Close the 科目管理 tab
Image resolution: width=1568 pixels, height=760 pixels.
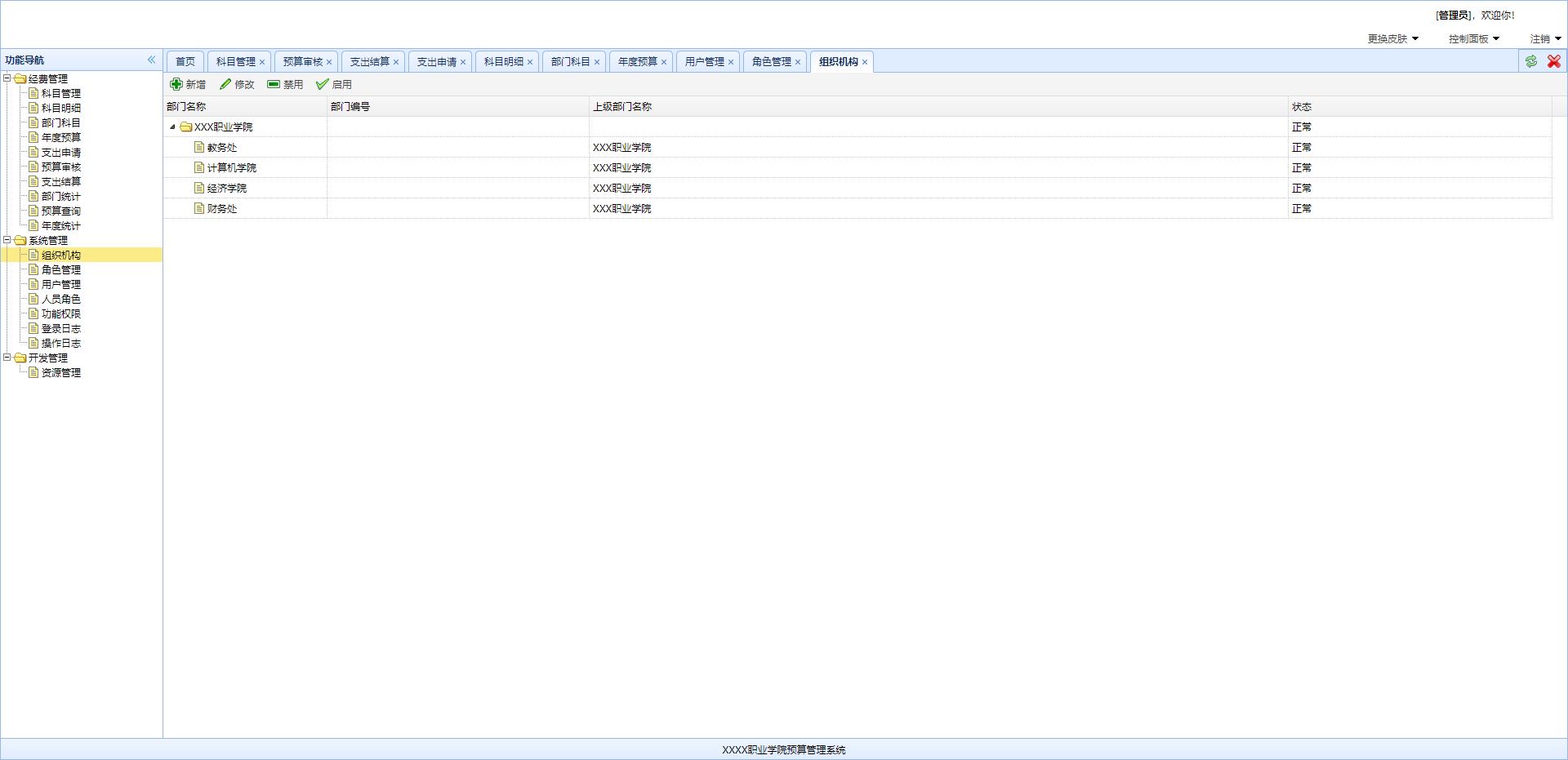click(262, 62)
